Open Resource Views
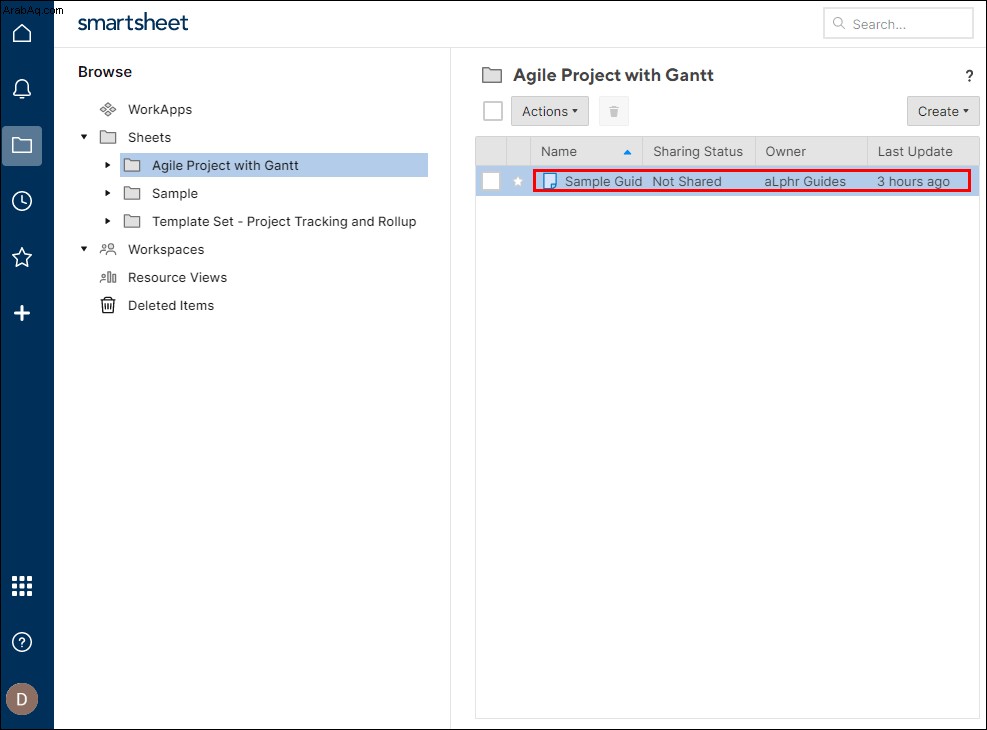 178,278
